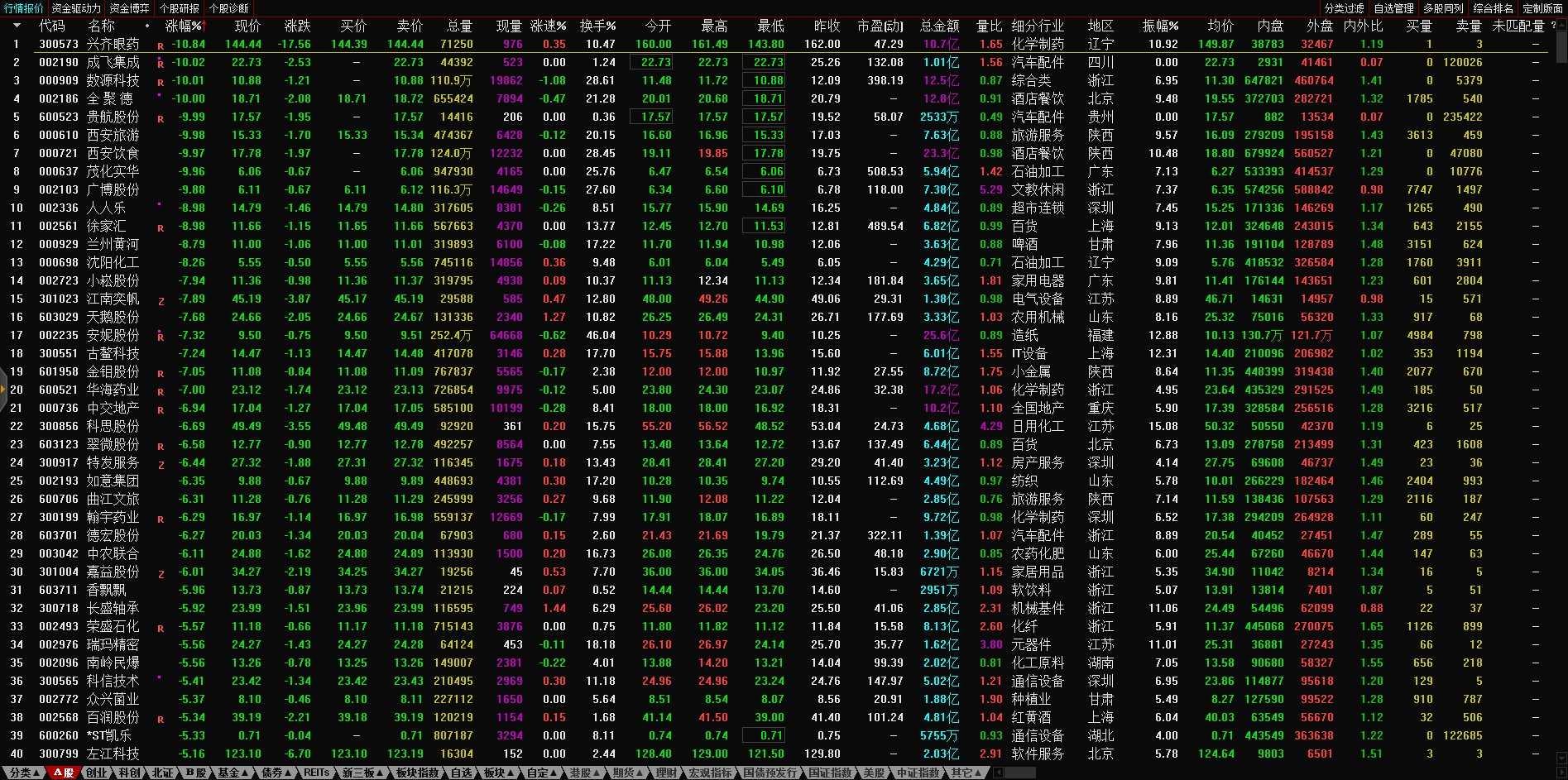This screenshot has height=780, width=1568.
Task: Click the question mark icon after 未匹配量
Action: (x=1553, y=26)
